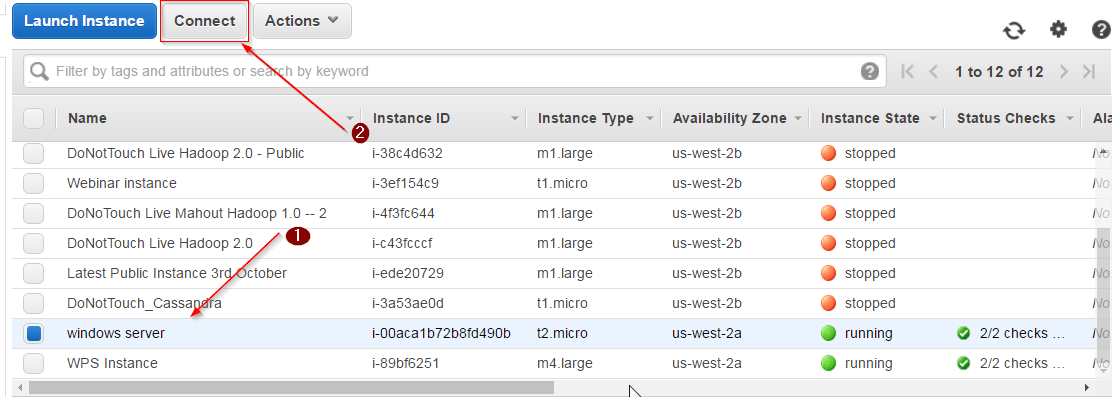Open Instance ID column filter arrow

515,118
